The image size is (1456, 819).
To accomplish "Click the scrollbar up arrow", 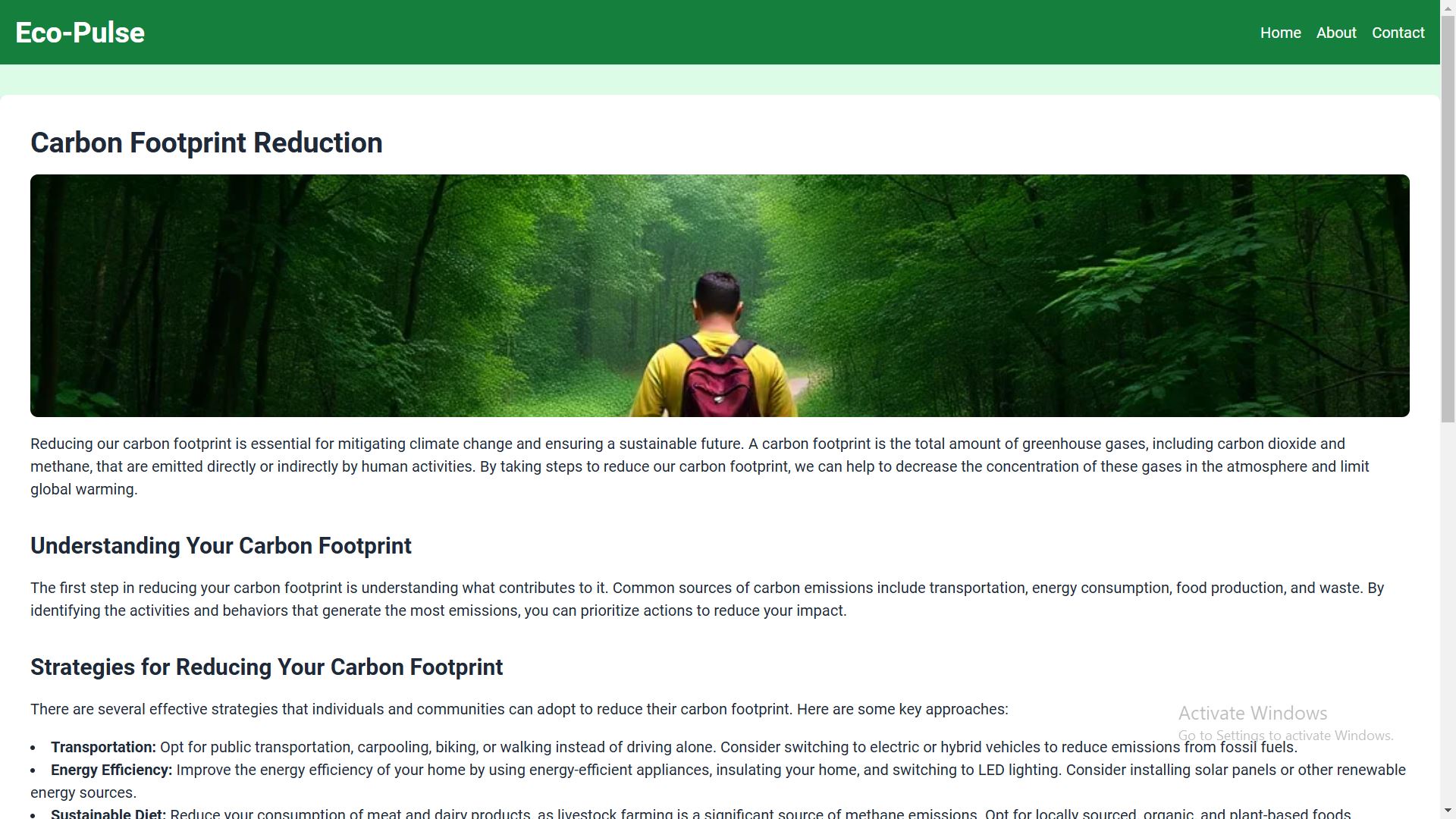I will (x=1448, y=7).
